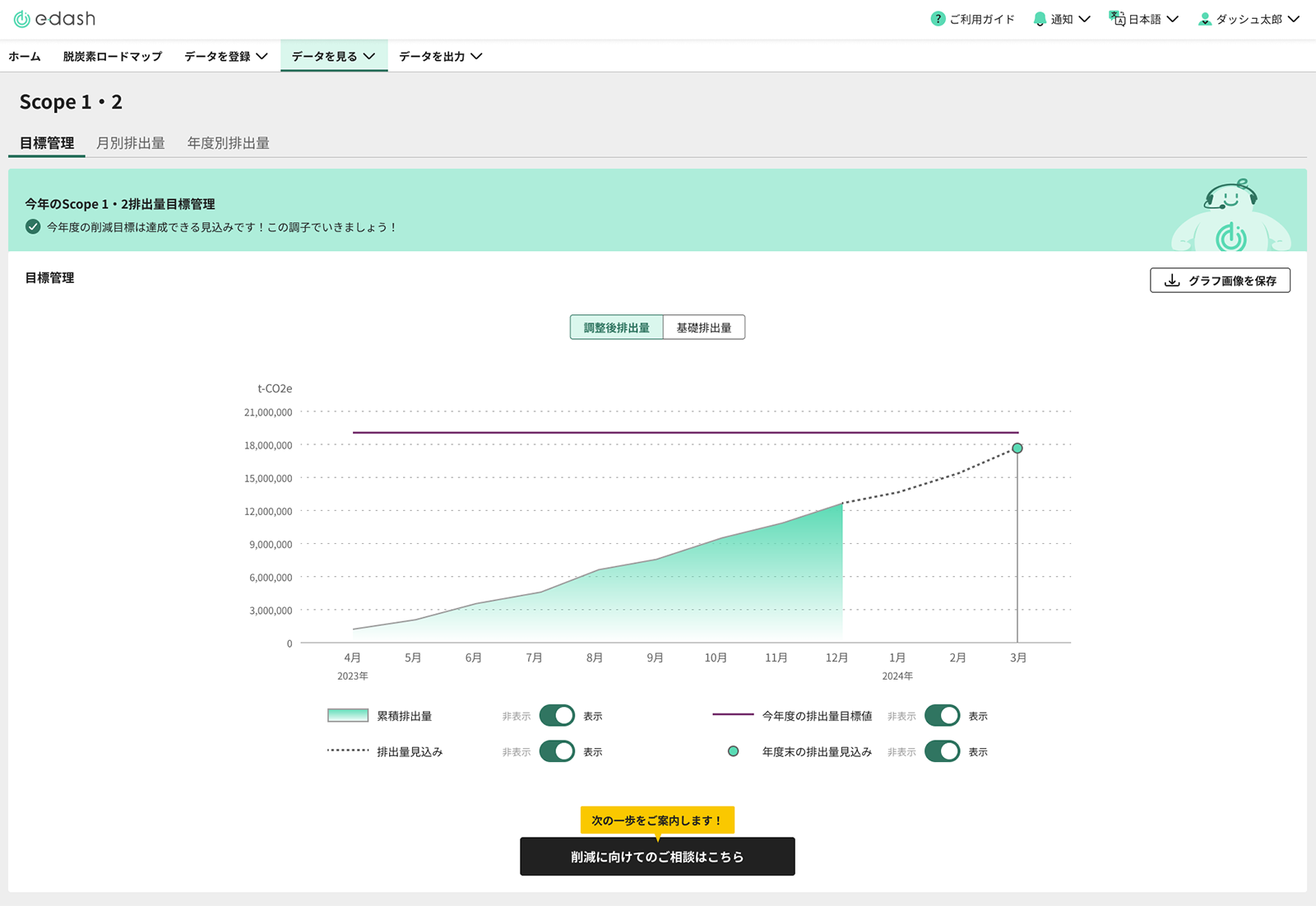Expand the データを出力 dropdown
This screenshot has height=906, width=1316.
coord(438,56)
